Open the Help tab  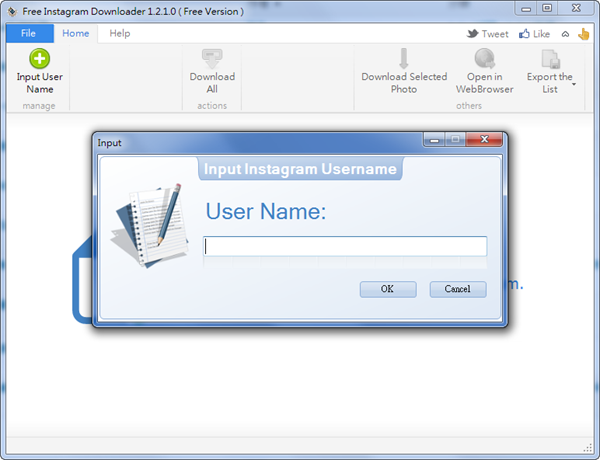pos(120,33)
